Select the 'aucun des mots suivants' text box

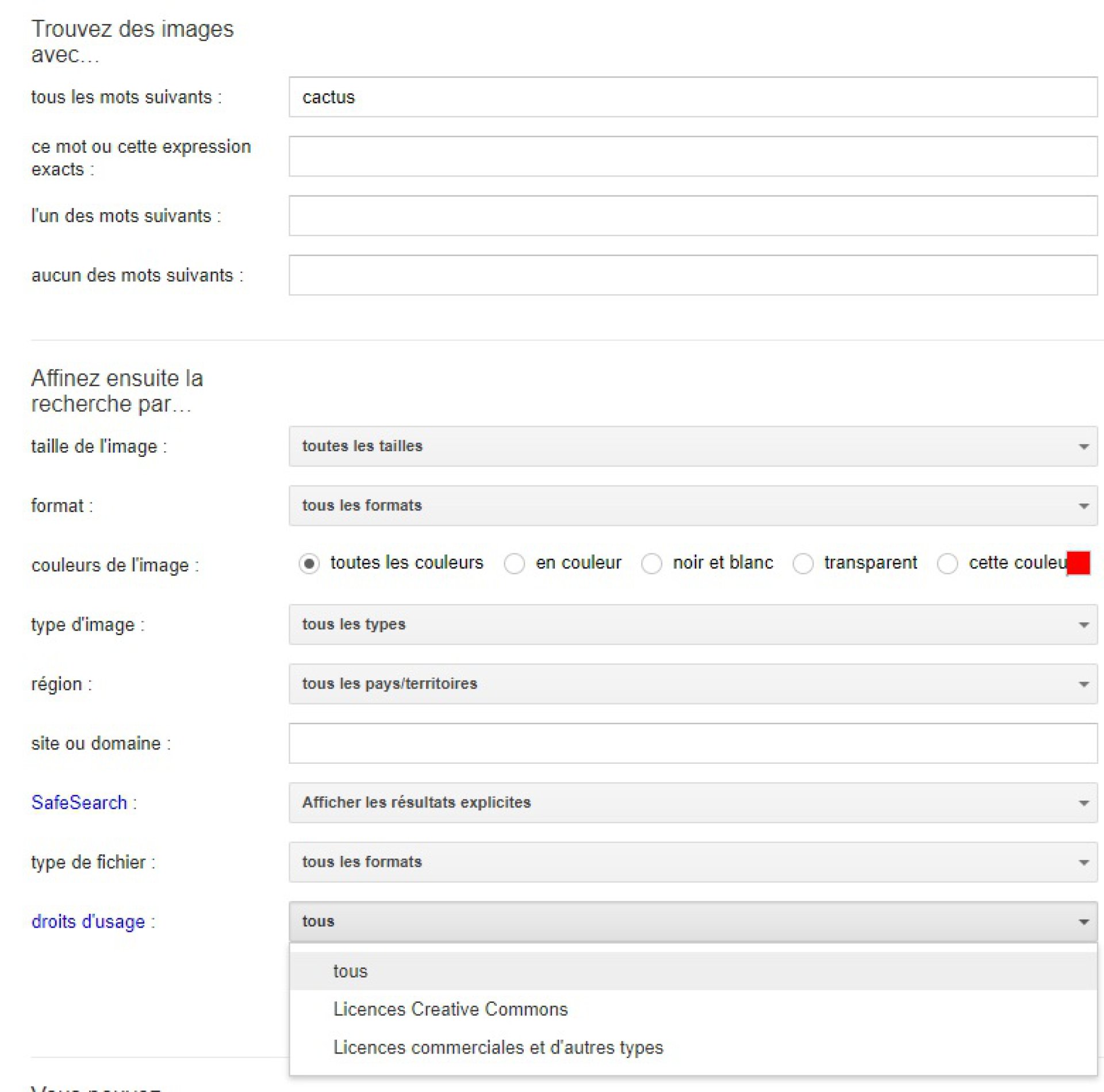point(693,275)
